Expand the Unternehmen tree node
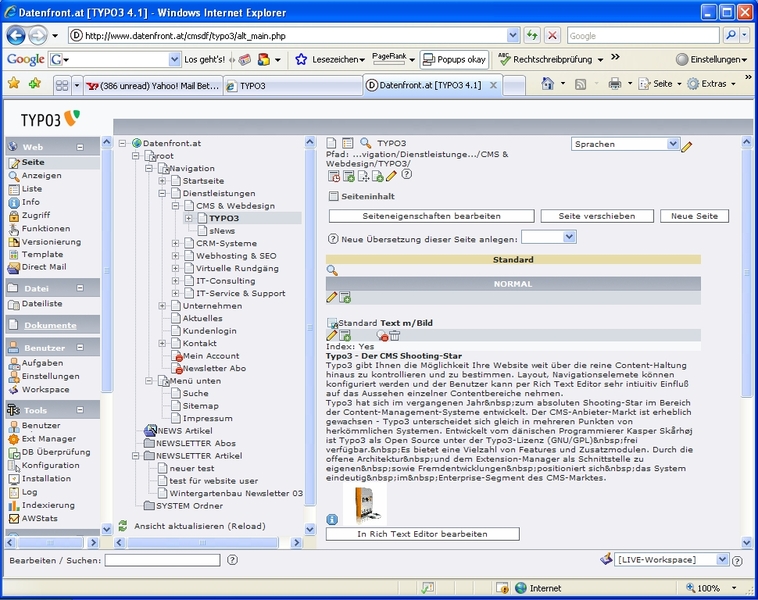 [162, 306]
